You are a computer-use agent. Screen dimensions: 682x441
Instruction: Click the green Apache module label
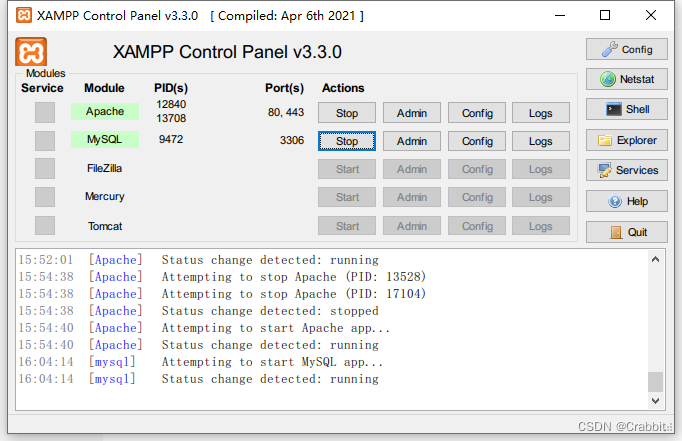pos(105,111)
